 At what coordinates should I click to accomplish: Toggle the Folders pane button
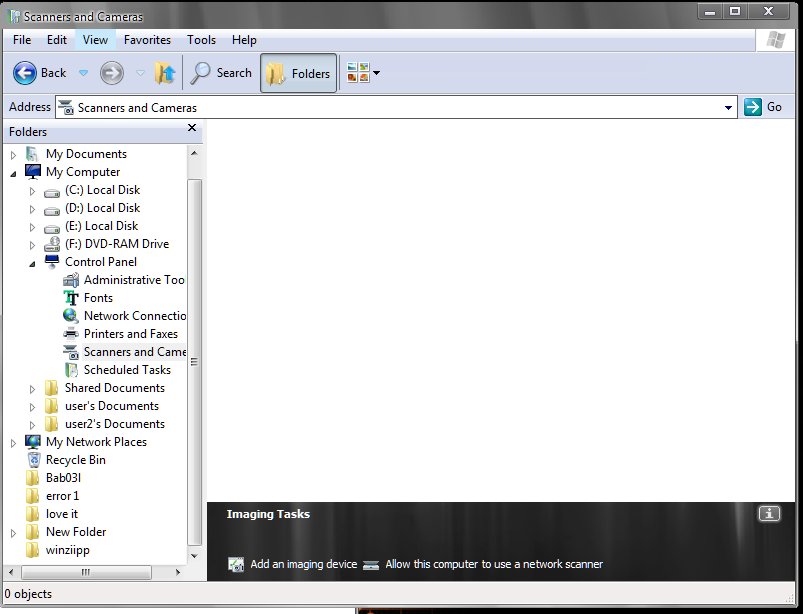pos(298,73)
